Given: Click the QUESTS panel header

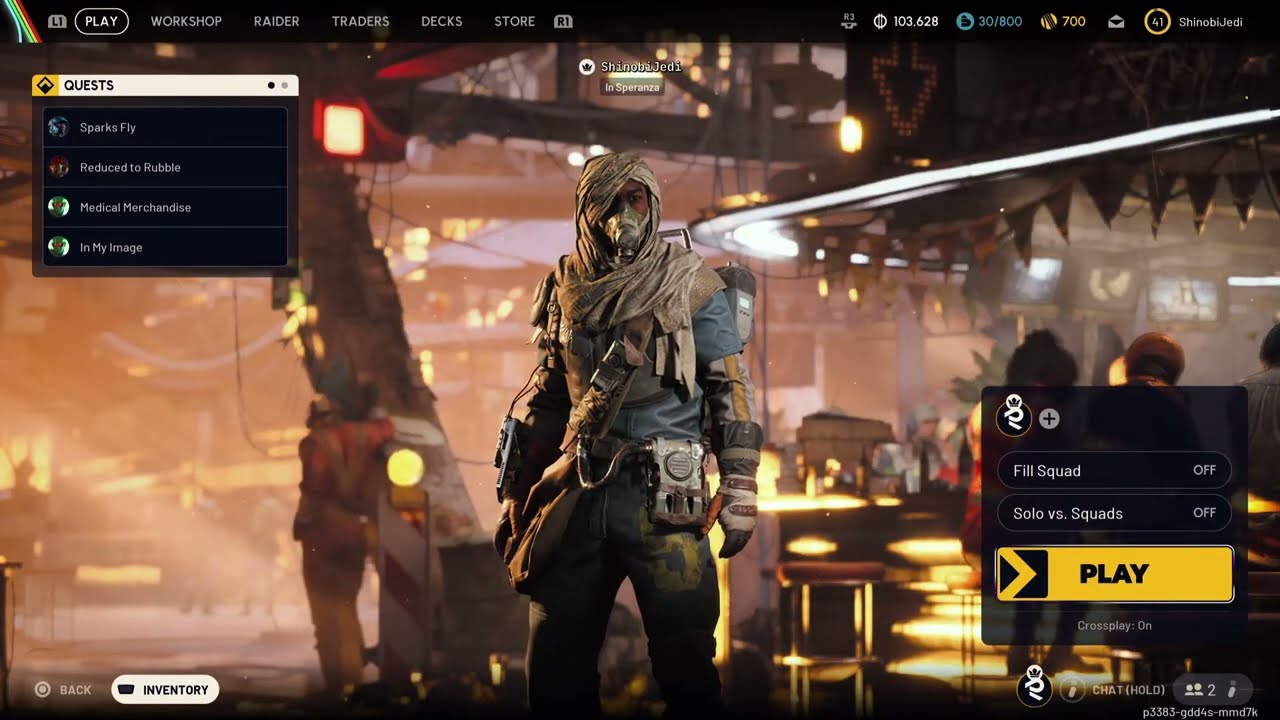Looking at the screenshot, I should tap(165, 85).
